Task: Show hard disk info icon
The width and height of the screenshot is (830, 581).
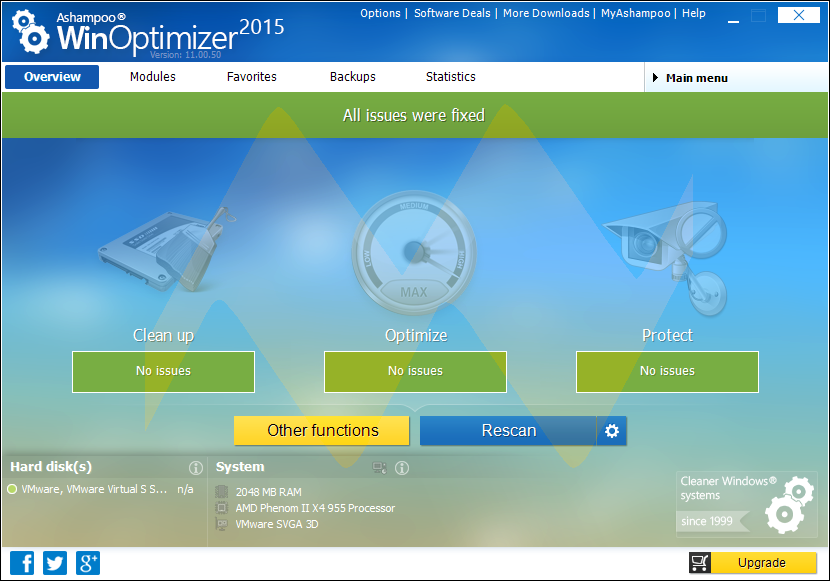Action: click(x=196, y=468)
